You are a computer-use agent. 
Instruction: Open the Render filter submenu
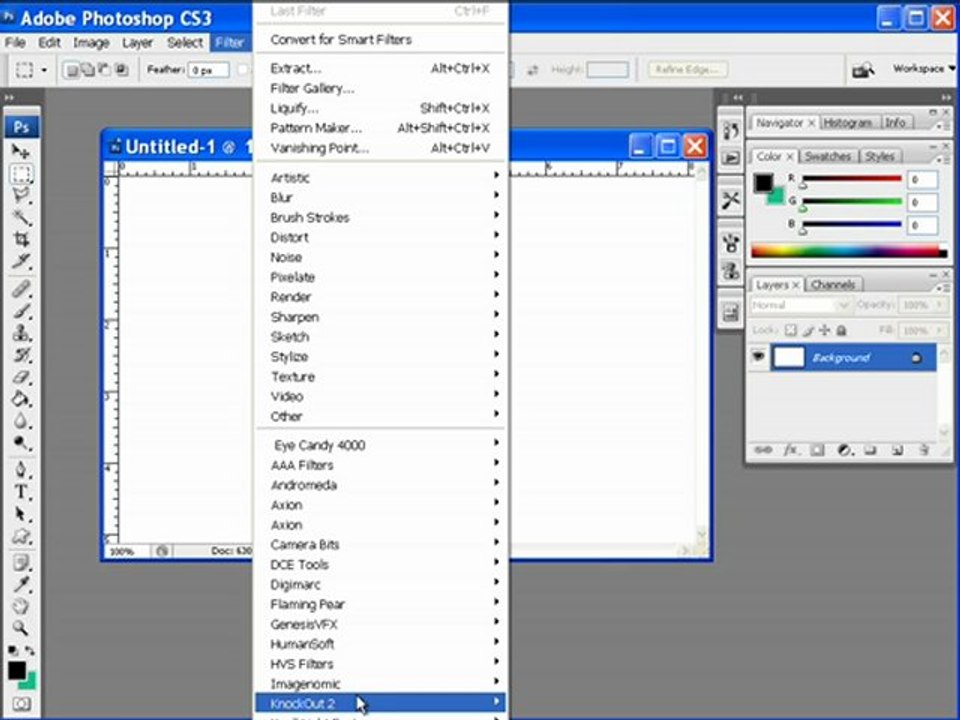(381, 297)
